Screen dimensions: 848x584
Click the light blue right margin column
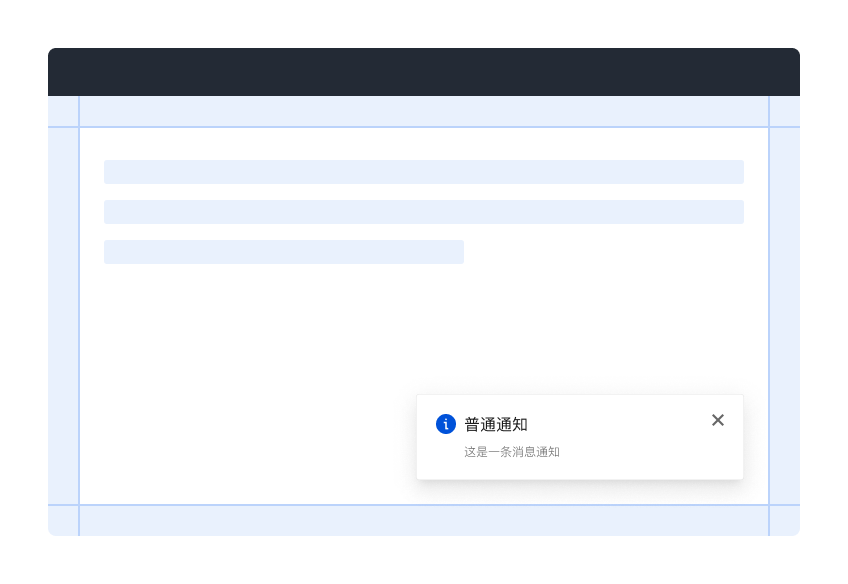tap(785, 316)
